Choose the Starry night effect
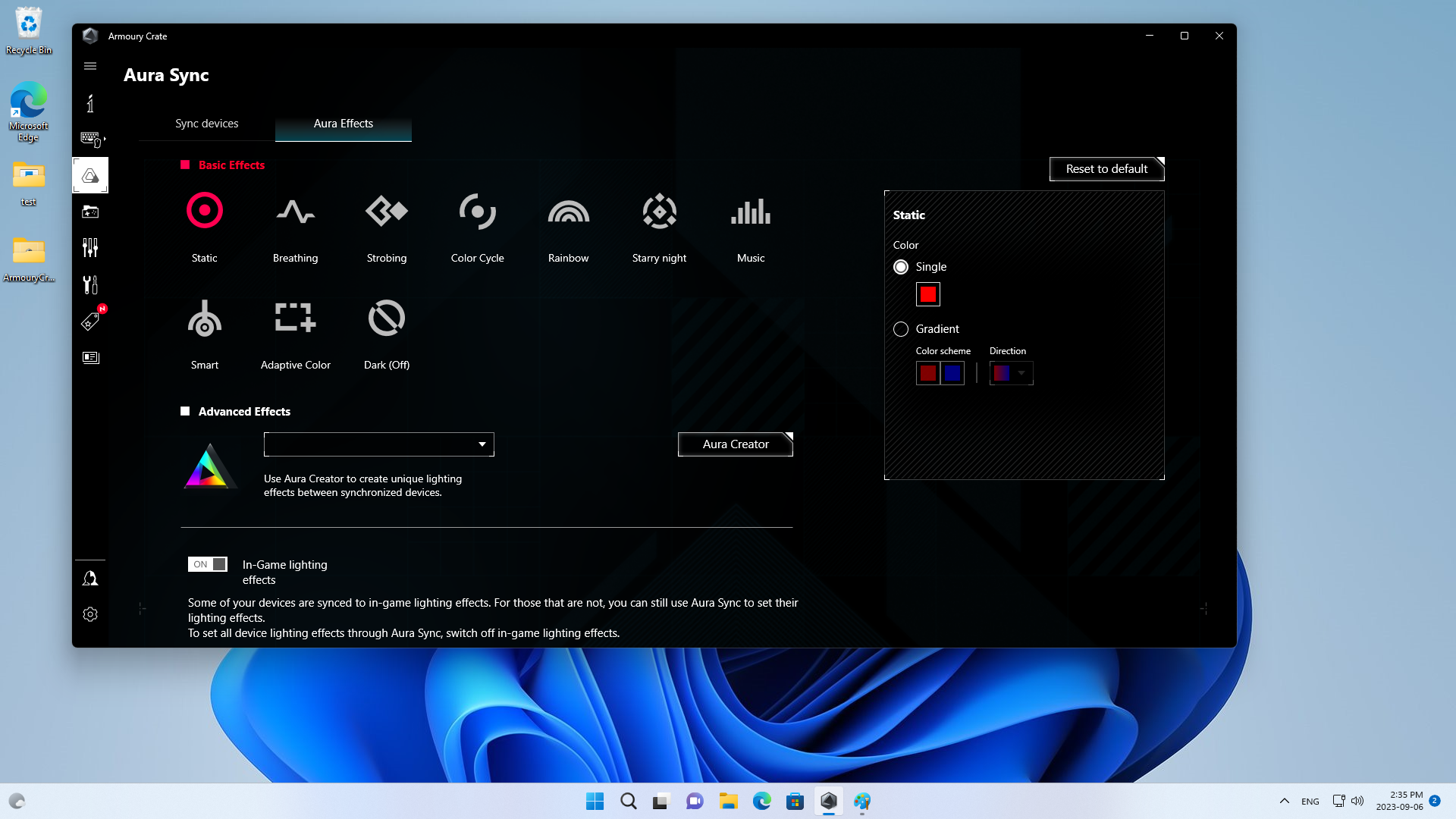Screen dimensions: 1456x819 660,211
